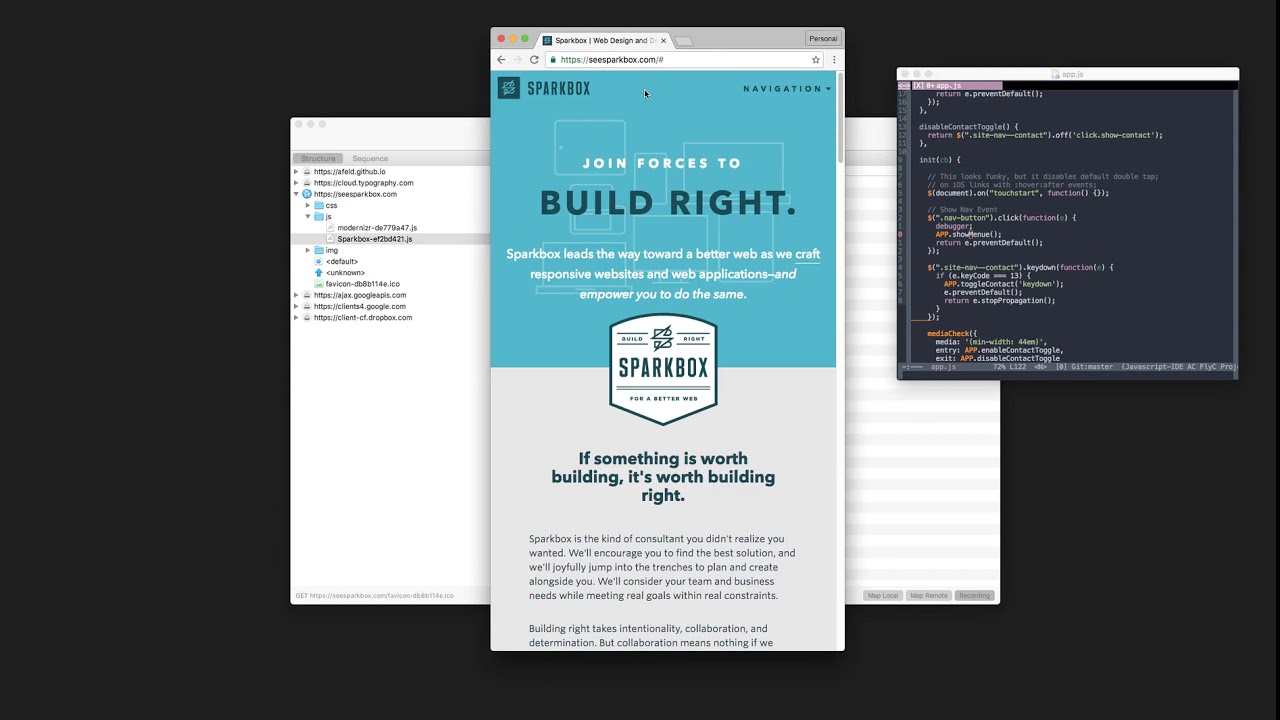Select the Structure tab
Image resolution: width=1280 pixels, height=720 pixels.
coord(318,159)
